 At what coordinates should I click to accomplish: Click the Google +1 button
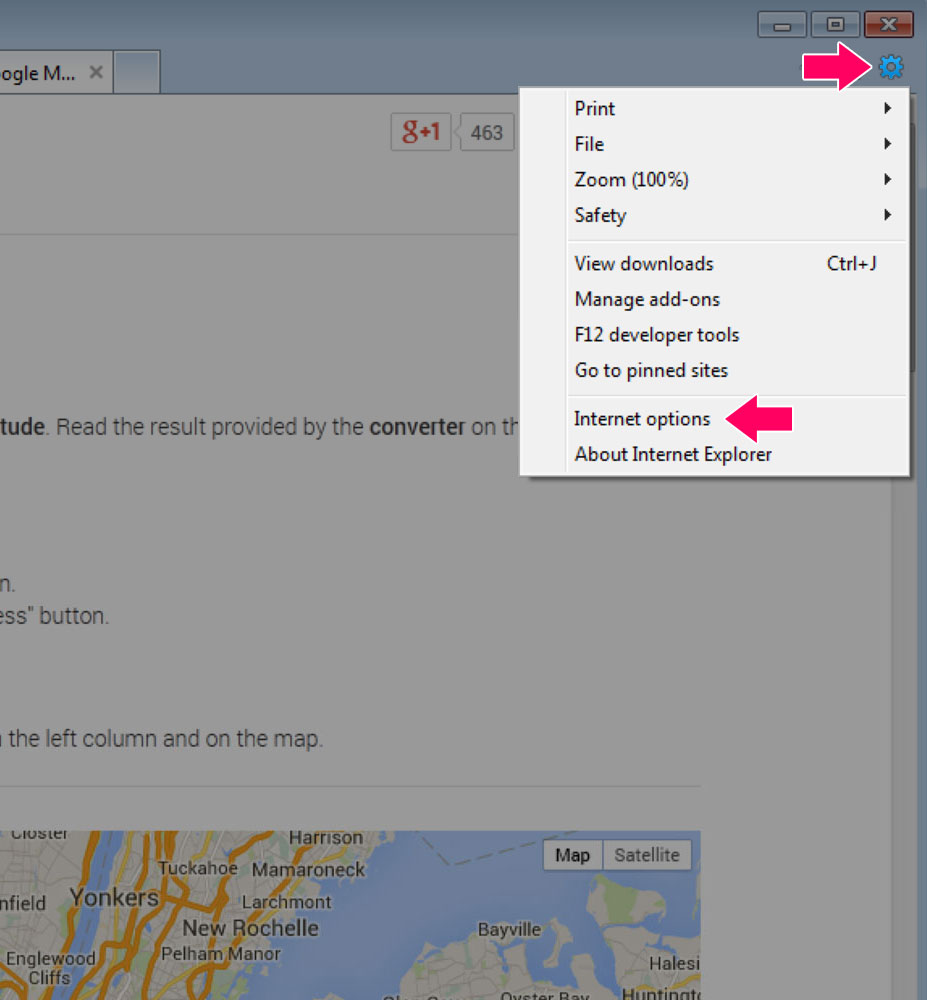421,132
